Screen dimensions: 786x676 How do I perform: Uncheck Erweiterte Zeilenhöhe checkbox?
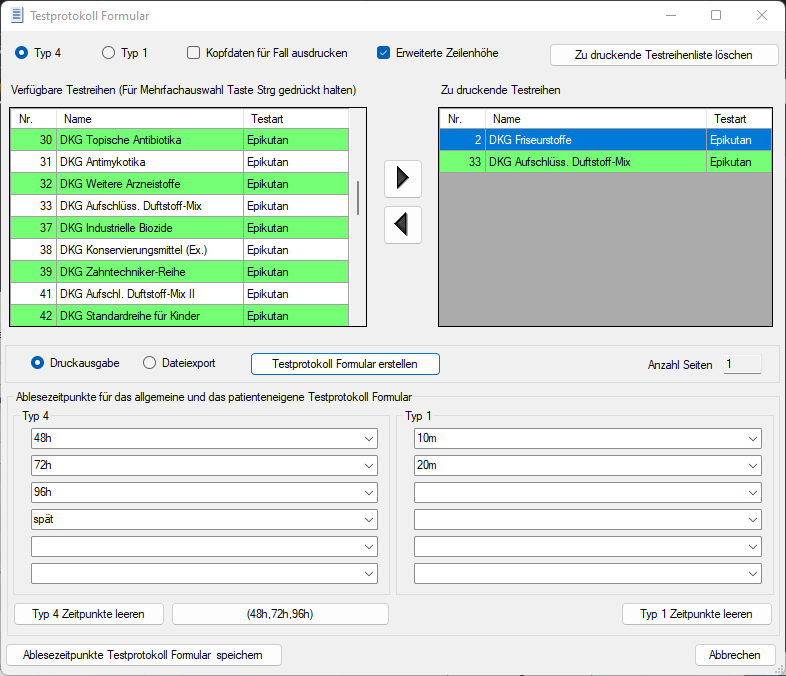(x=384, y=53)
